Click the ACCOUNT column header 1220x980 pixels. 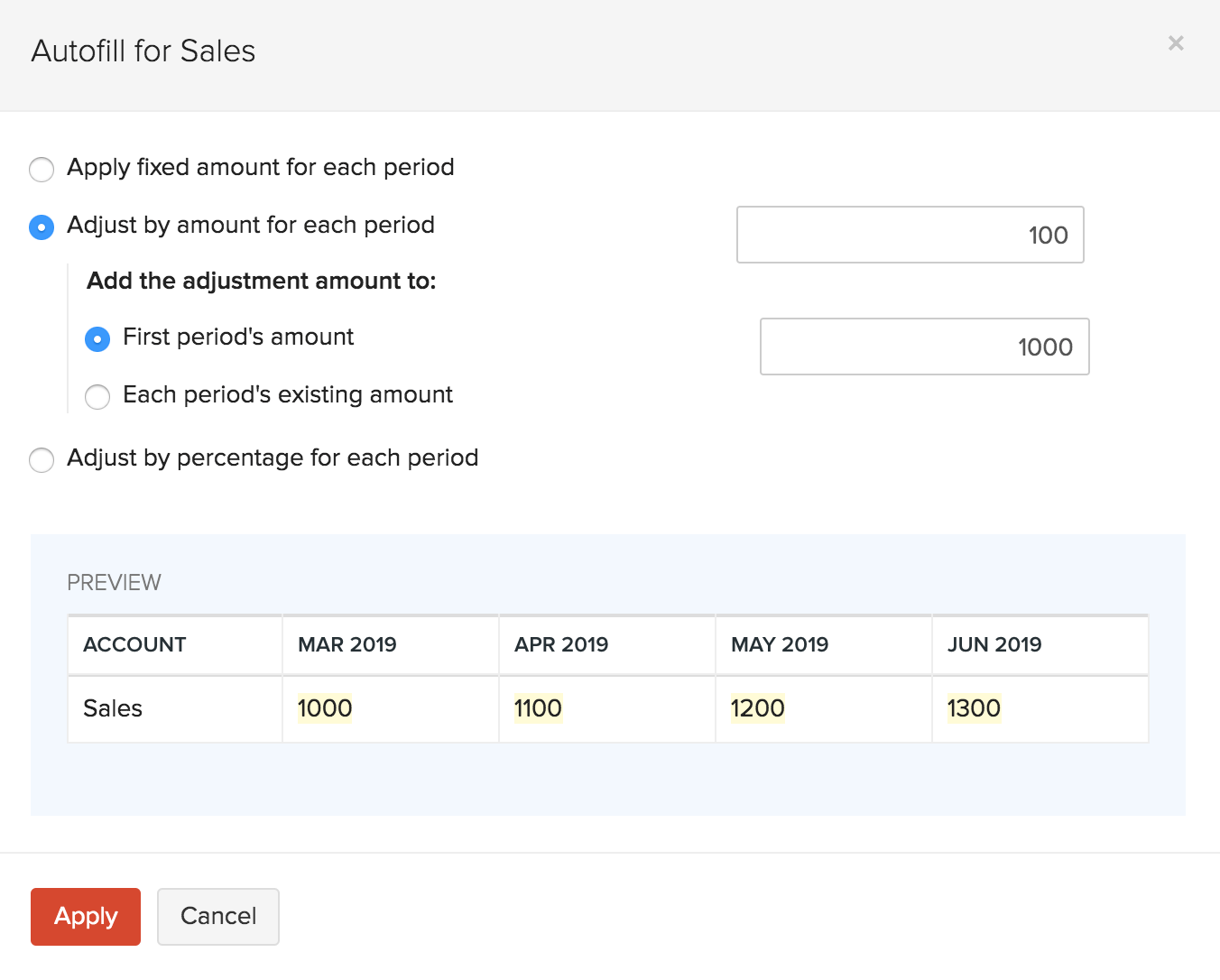(134, 644)
